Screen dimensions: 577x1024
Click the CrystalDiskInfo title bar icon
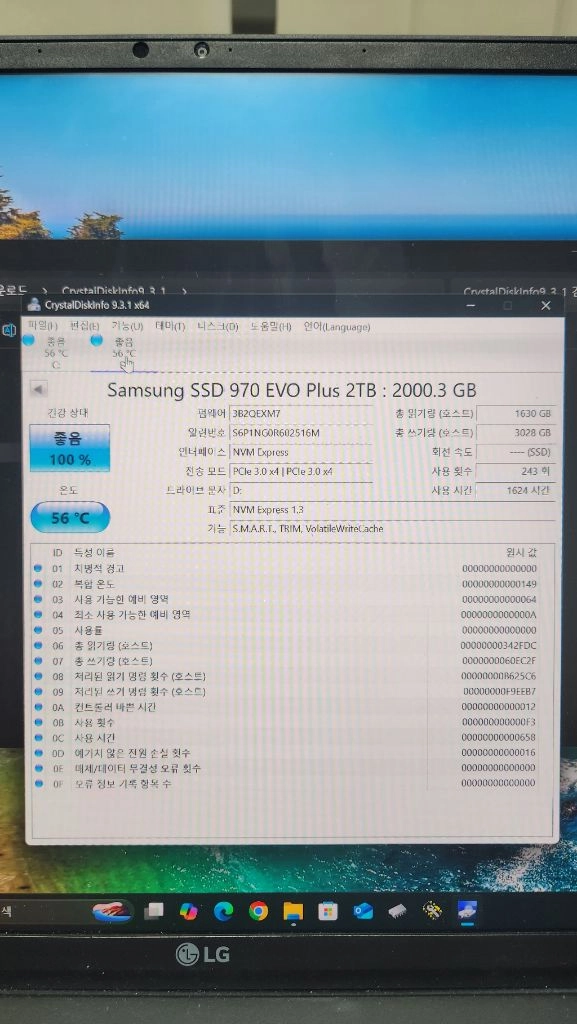[x=35, y=304]
